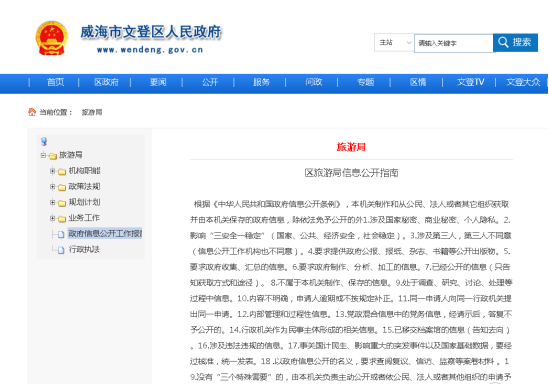The width and height of the screenshot is (549, 385).
Task: Select 机构职能 in the tree
Action: coord(84,170)
